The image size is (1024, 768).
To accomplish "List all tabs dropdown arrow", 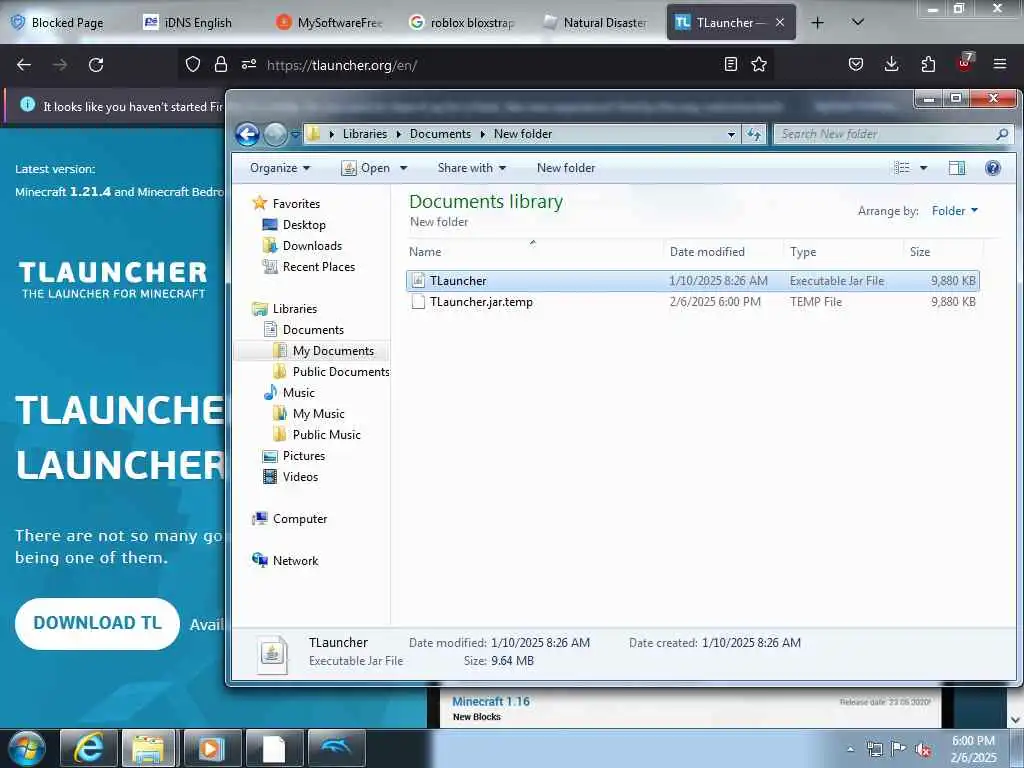I will pos(858,22).
